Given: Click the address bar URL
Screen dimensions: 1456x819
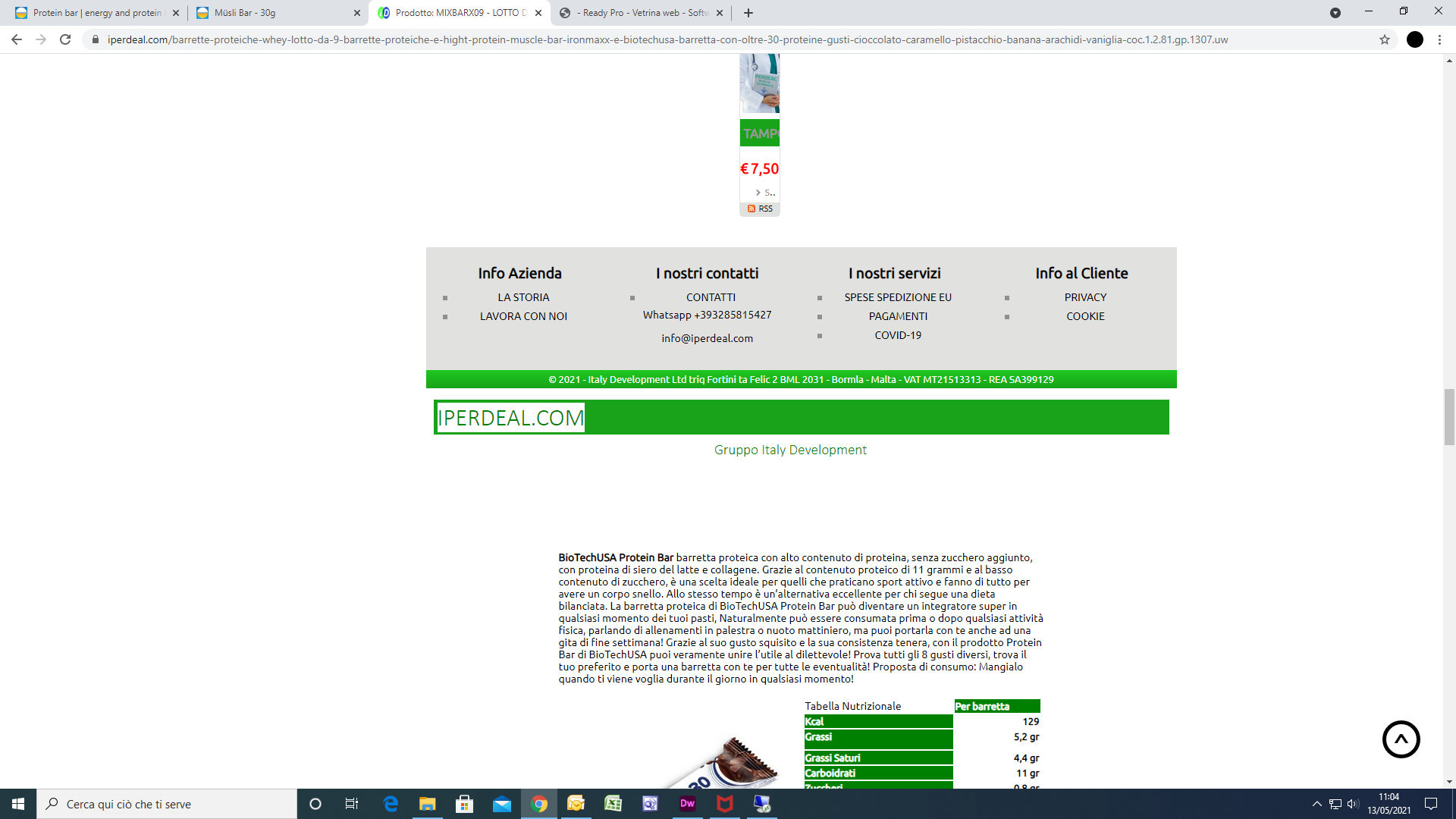Looking at the screenshot, I should (x=667, y=39).
